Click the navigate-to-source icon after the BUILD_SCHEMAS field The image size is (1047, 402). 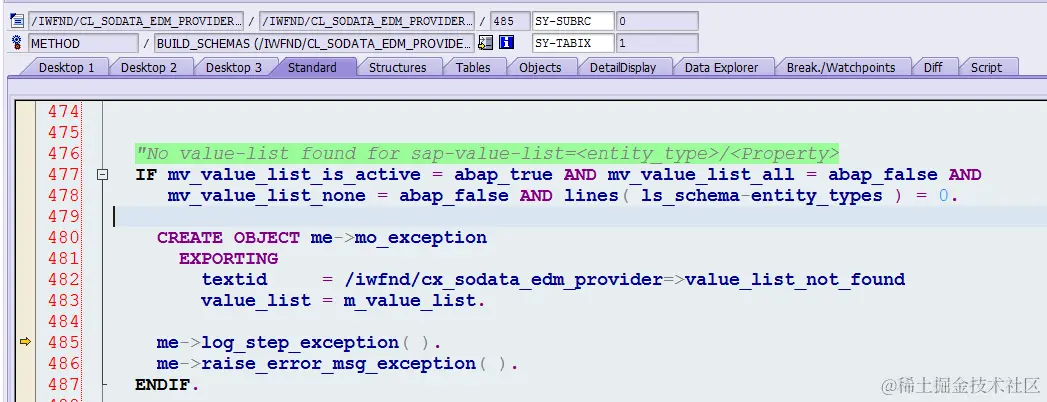tap(485, 43)
